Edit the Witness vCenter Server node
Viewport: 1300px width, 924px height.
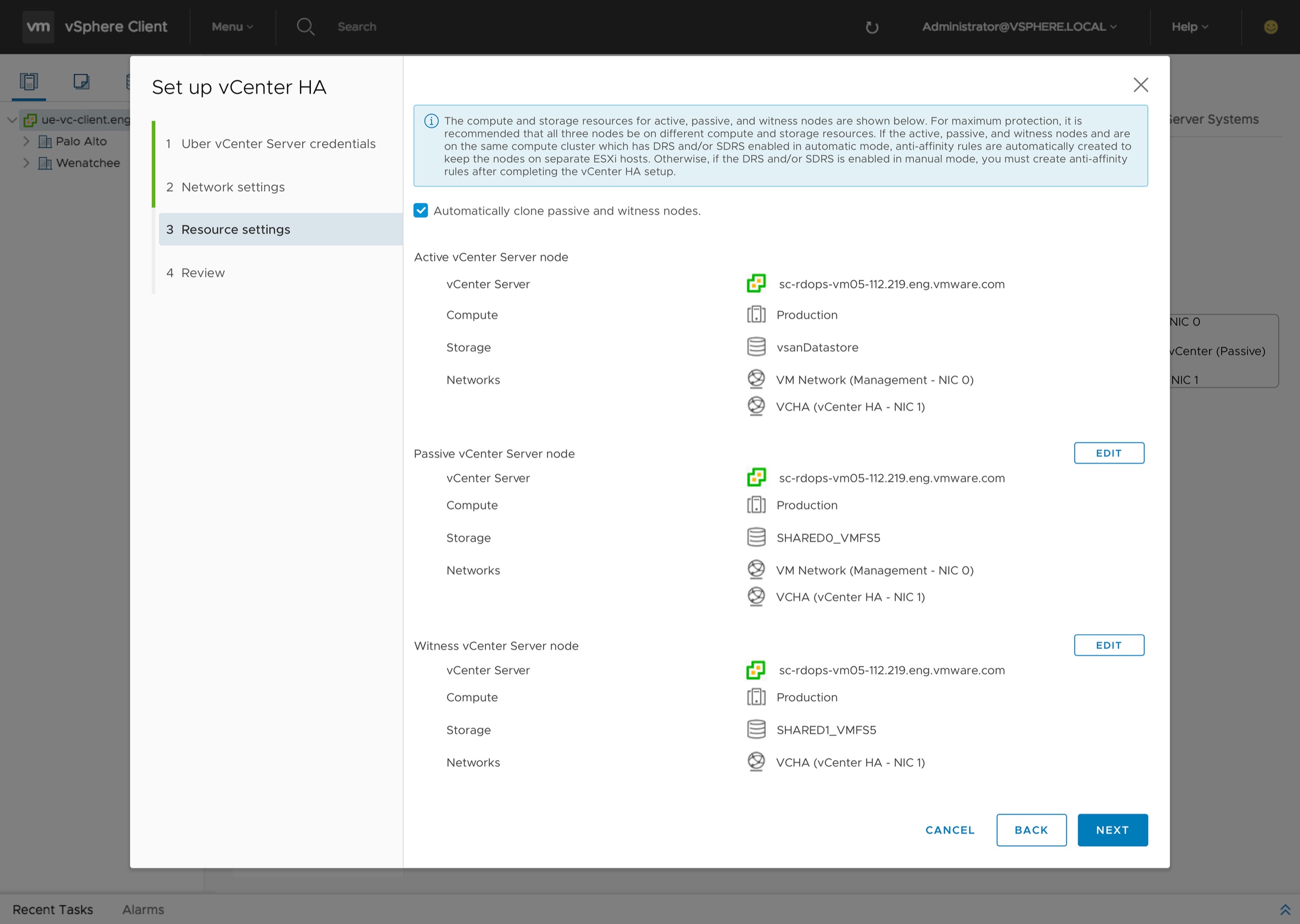(1109, 645)
